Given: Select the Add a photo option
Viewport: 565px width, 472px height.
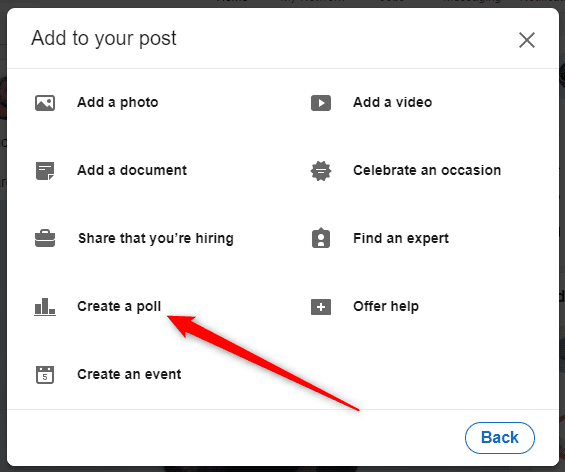Looking at the screenshot, I should click(118, 103).
